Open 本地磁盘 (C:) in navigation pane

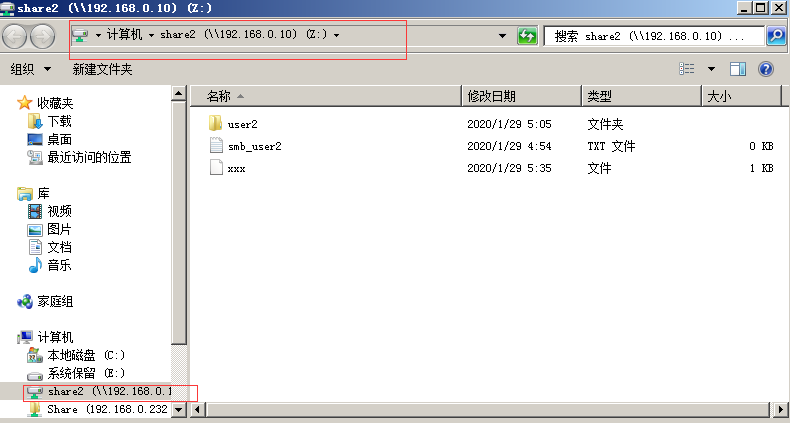point(85,355)
